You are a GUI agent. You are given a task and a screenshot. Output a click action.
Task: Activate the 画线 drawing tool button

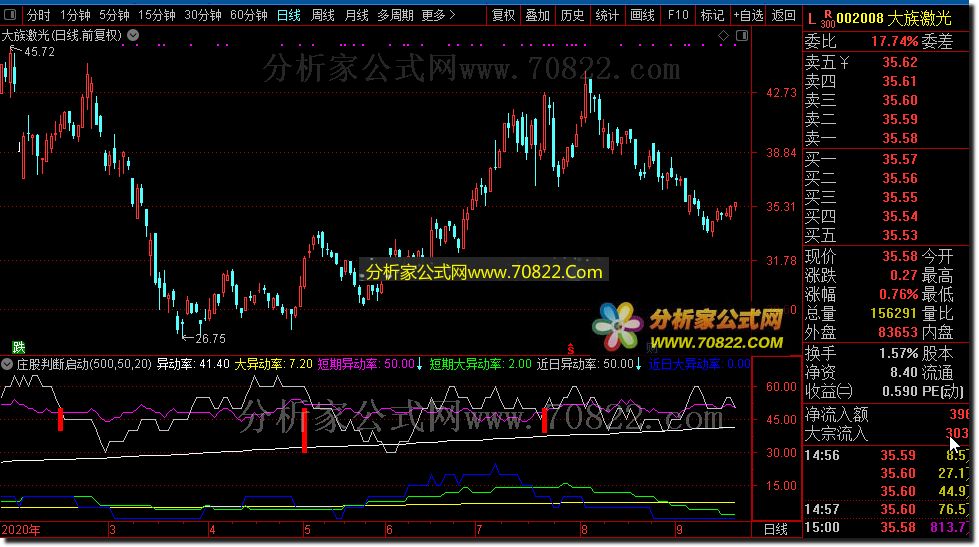coord(642,14)
